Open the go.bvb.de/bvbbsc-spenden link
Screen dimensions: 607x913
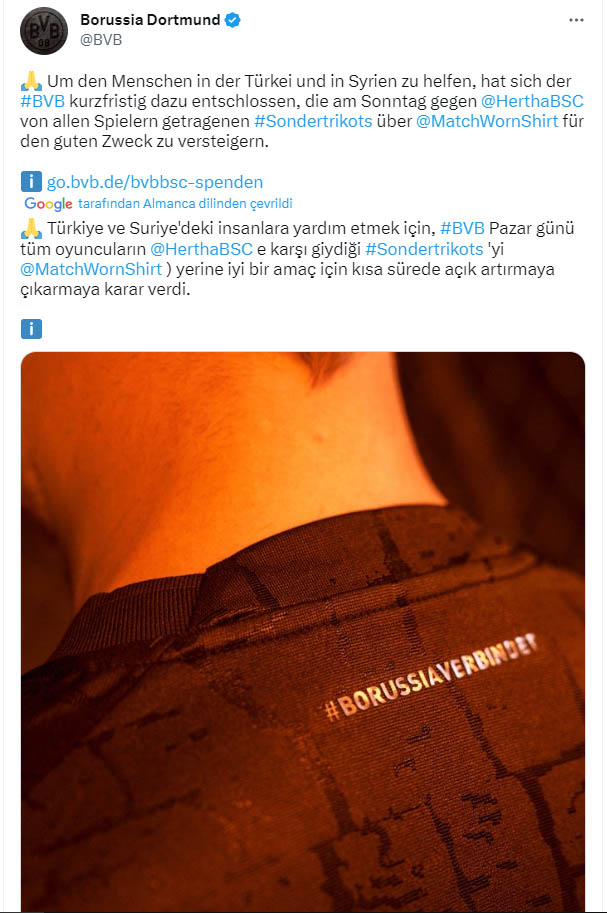click(155, 182)
